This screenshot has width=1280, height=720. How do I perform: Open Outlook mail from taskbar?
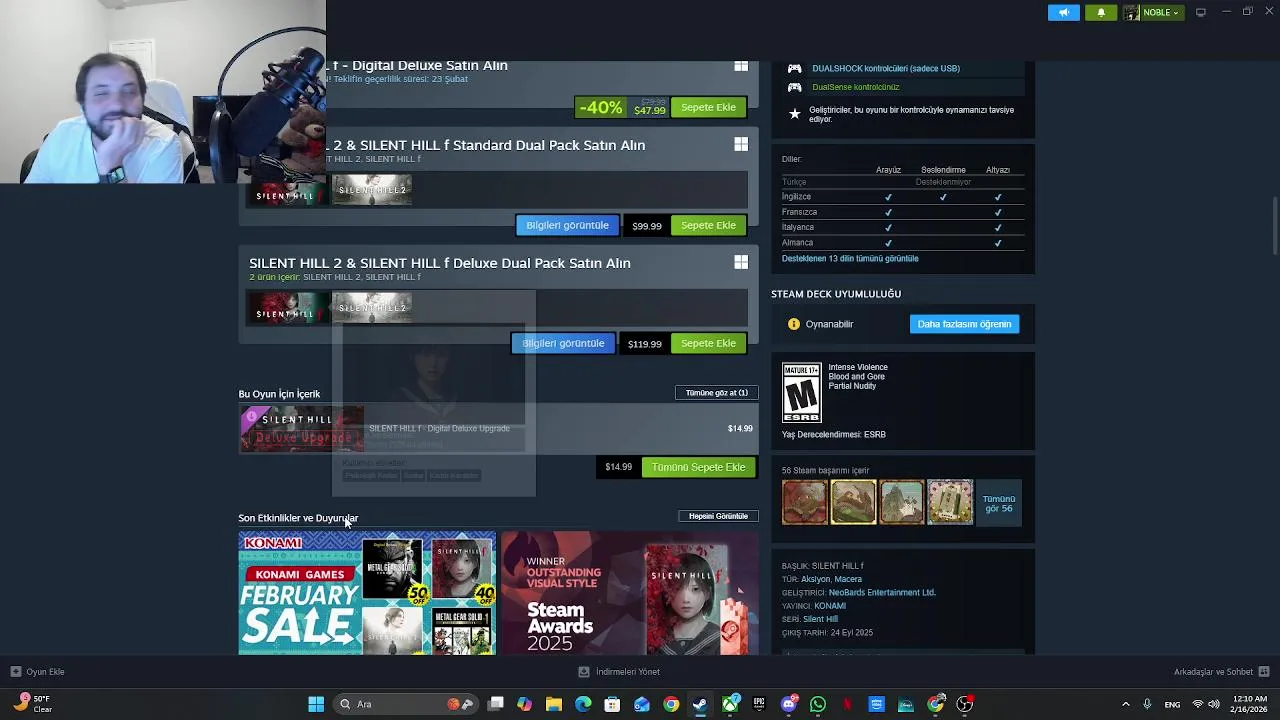click(x=641, y=704)
